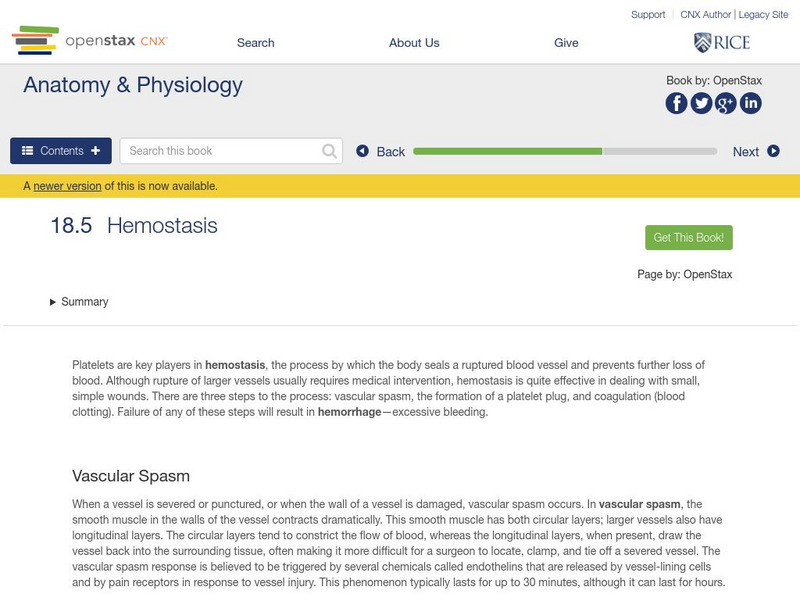Go to the About Us page
Screen dimensions: 800x594
(414, 43)
